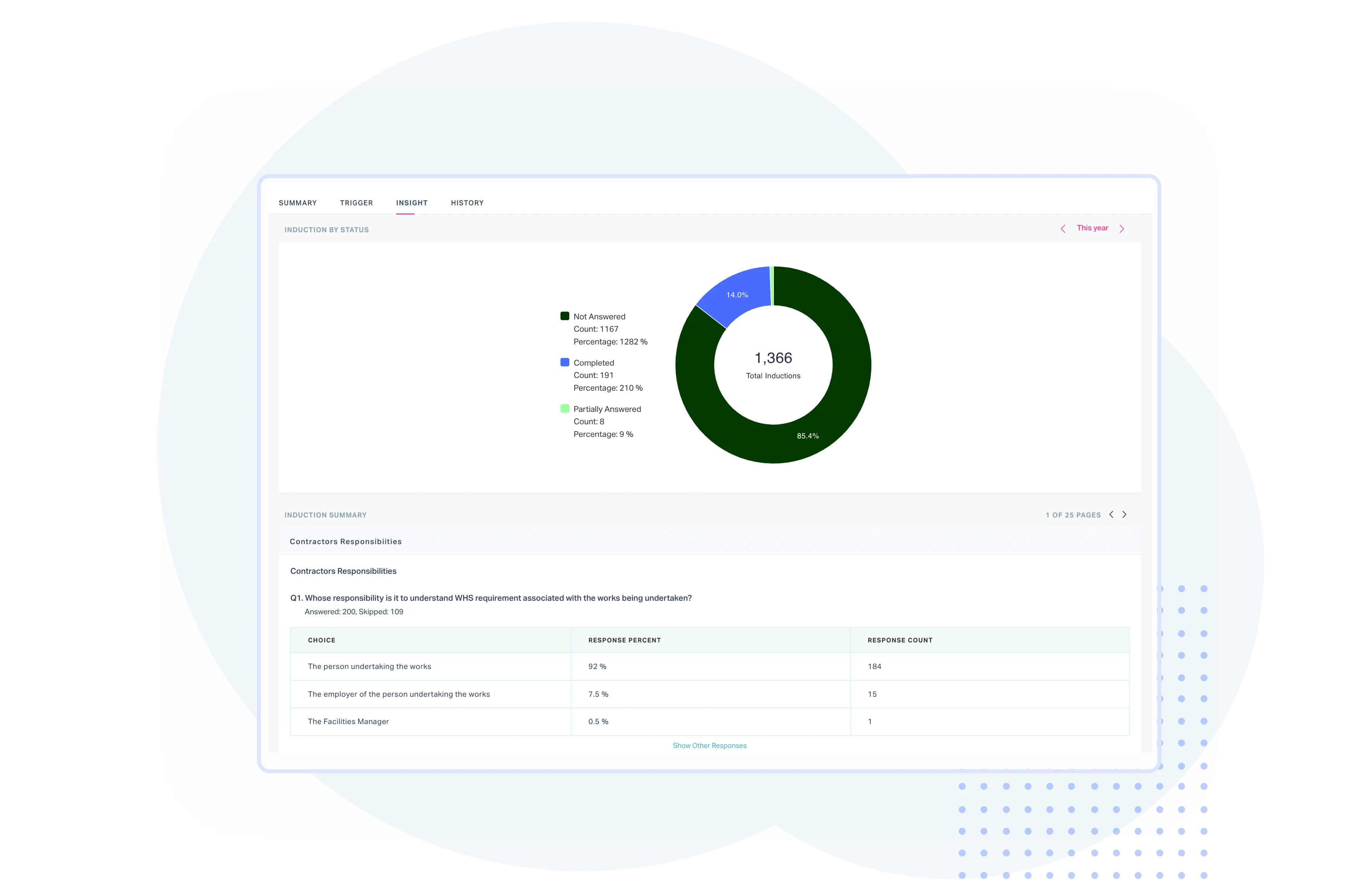This screenshot has height=896, width=1347.
Task: Click the Choice column header
Action: tap(322, 640)
